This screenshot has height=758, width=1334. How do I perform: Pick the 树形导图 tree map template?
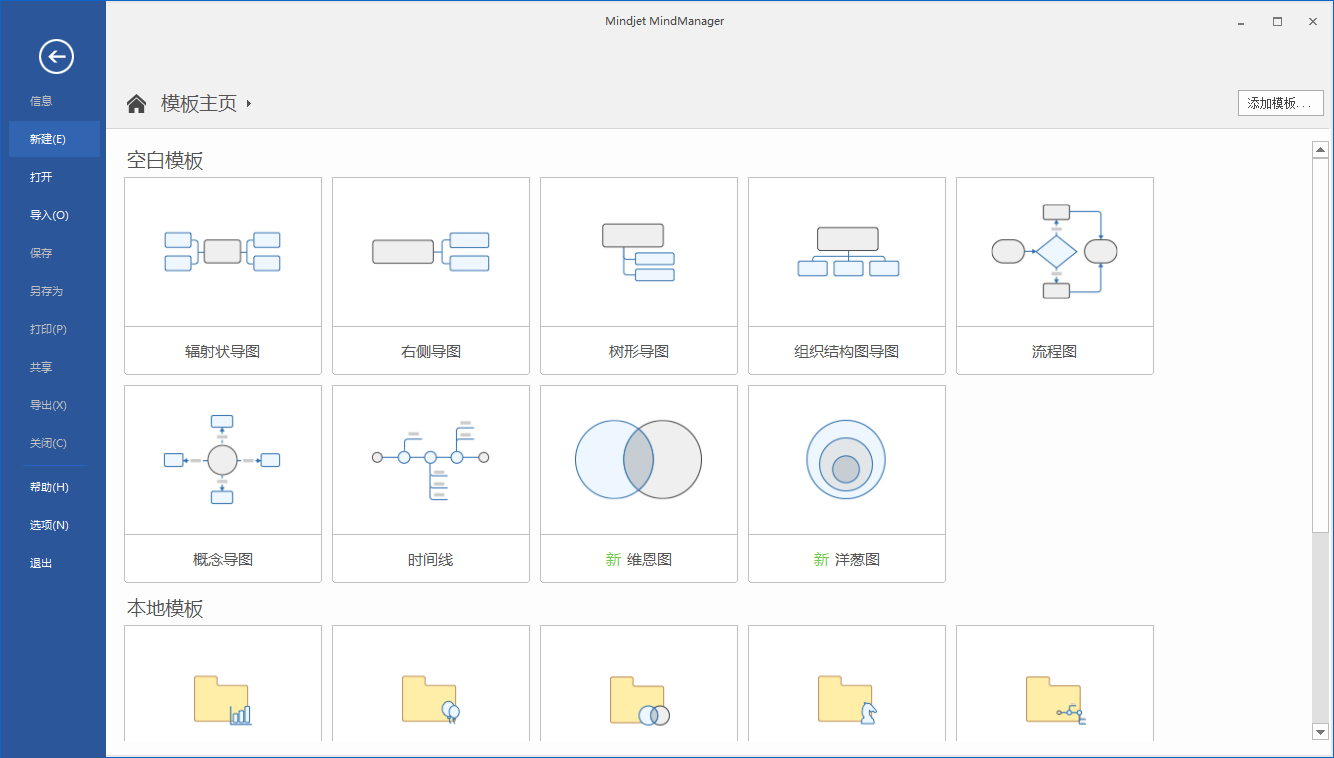[x=639, y=275]
